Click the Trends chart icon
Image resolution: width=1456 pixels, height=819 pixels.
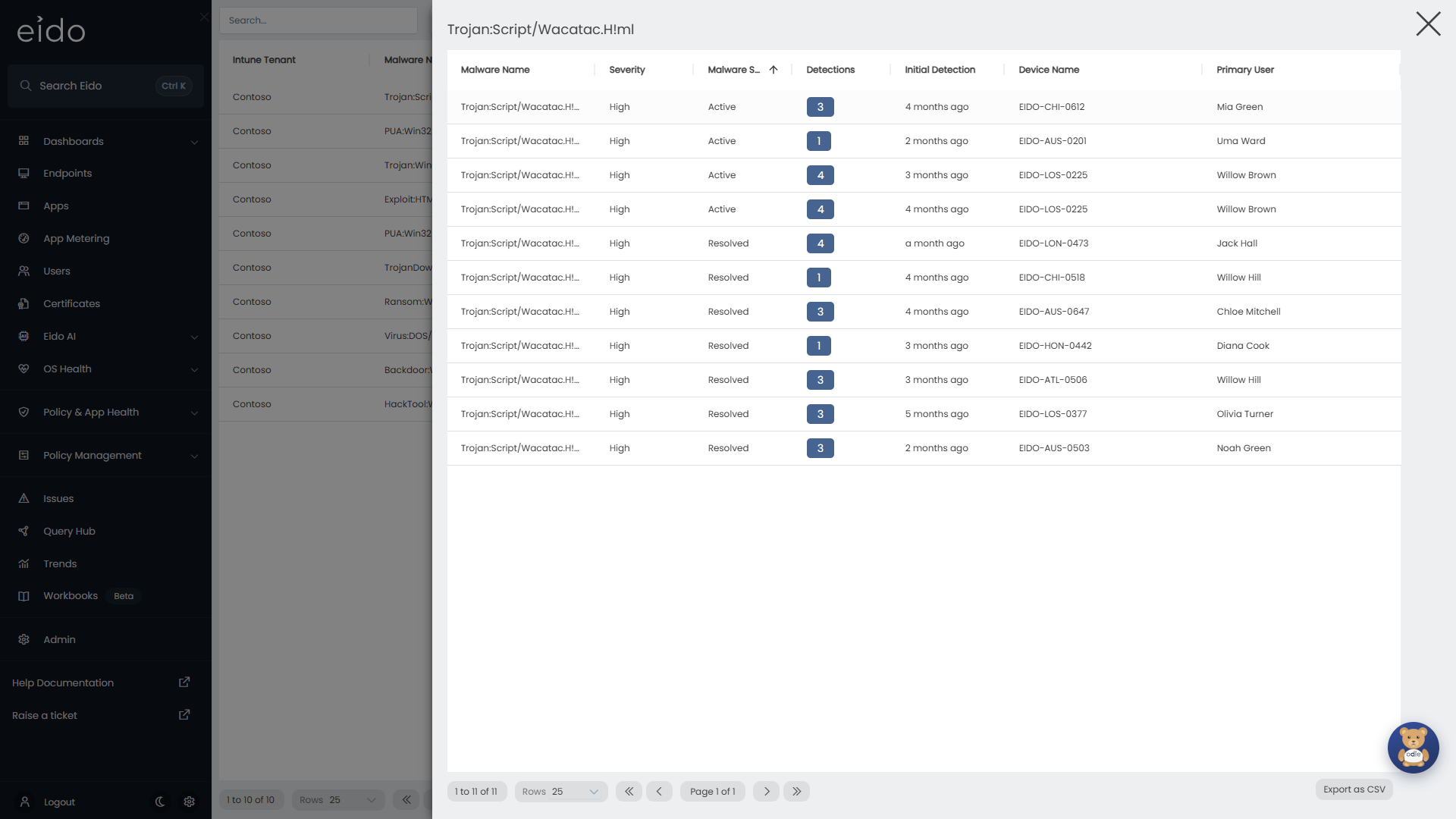coord(24,564)
